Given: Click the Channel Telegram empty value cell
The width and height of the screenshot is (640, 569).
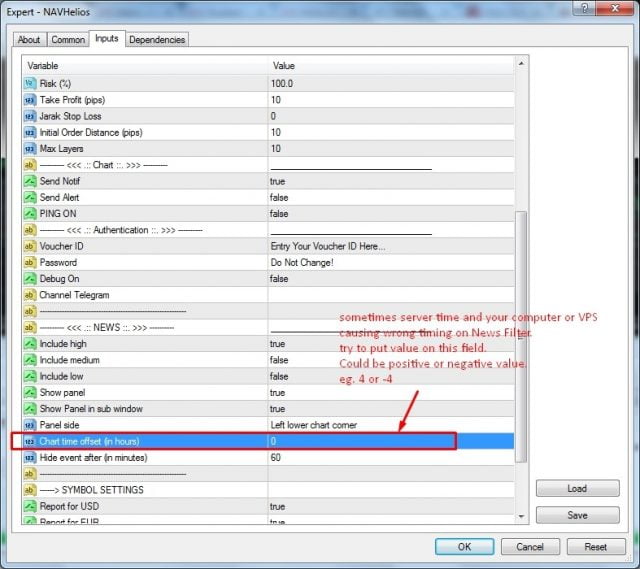Looking at the screenshot, I should (391, 295).
